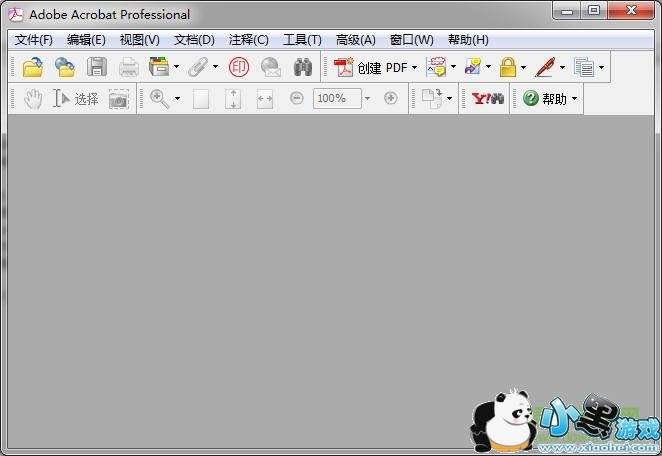Screen dimensions: 662x456
Task: Open the 文件(F) menu
Action: click(33, 40)
